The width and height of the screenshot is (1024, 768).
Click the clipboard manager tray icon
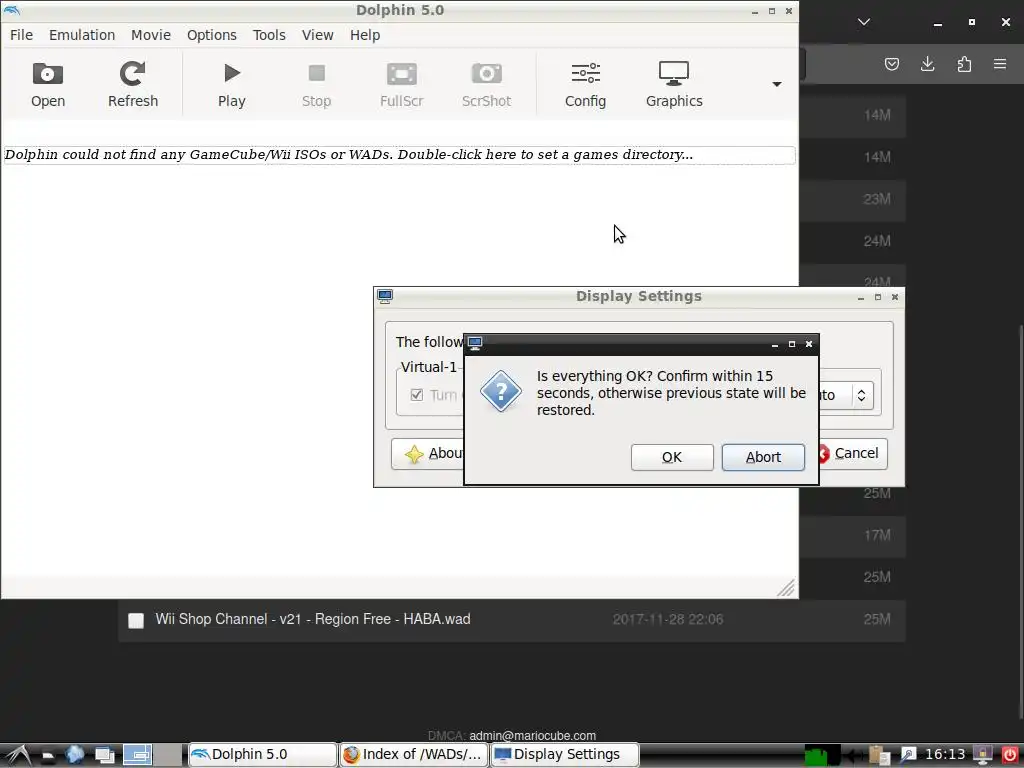pos(880,755)
